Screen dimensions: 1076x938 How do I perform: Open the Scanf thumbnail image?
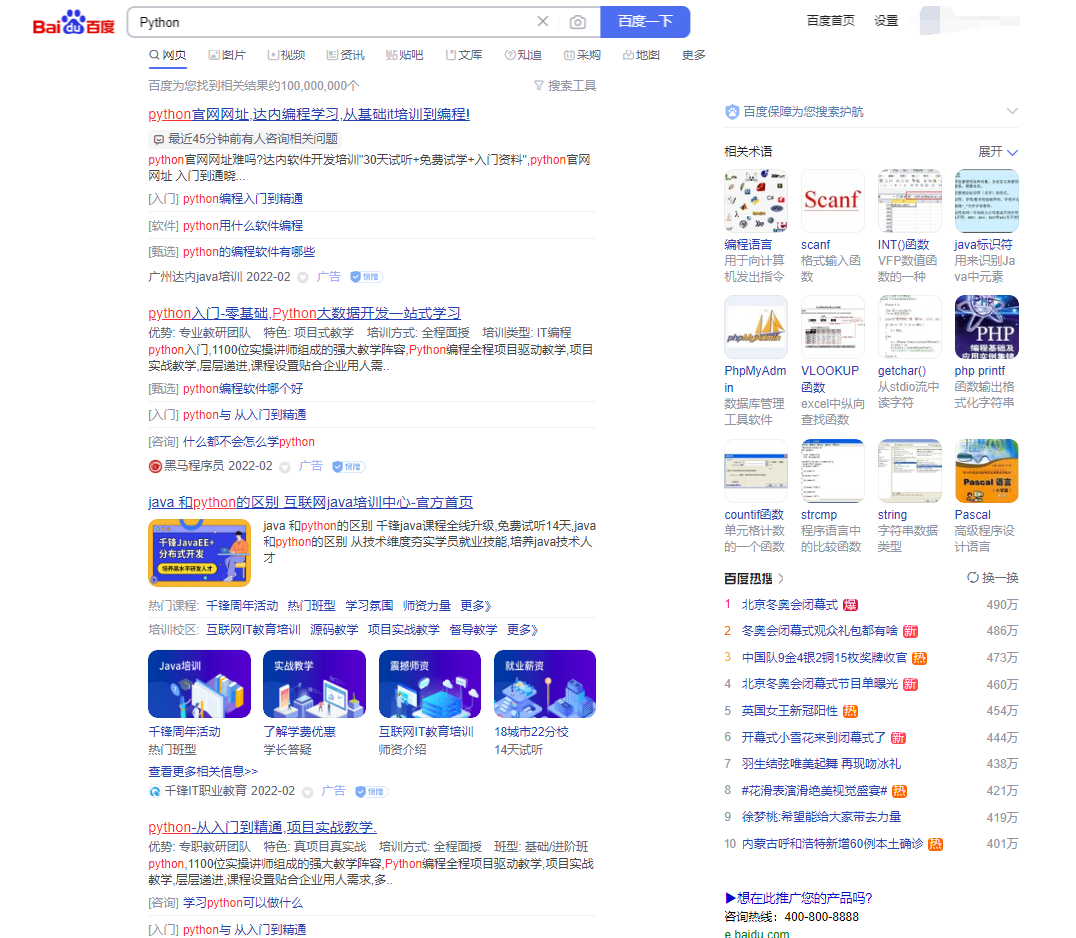click(832, 201)
